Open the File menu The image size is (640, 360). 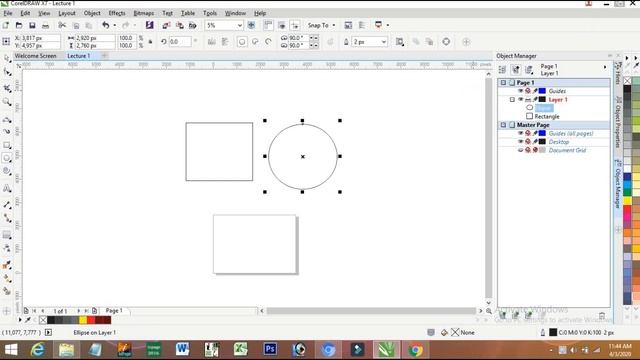click(8, 13)
